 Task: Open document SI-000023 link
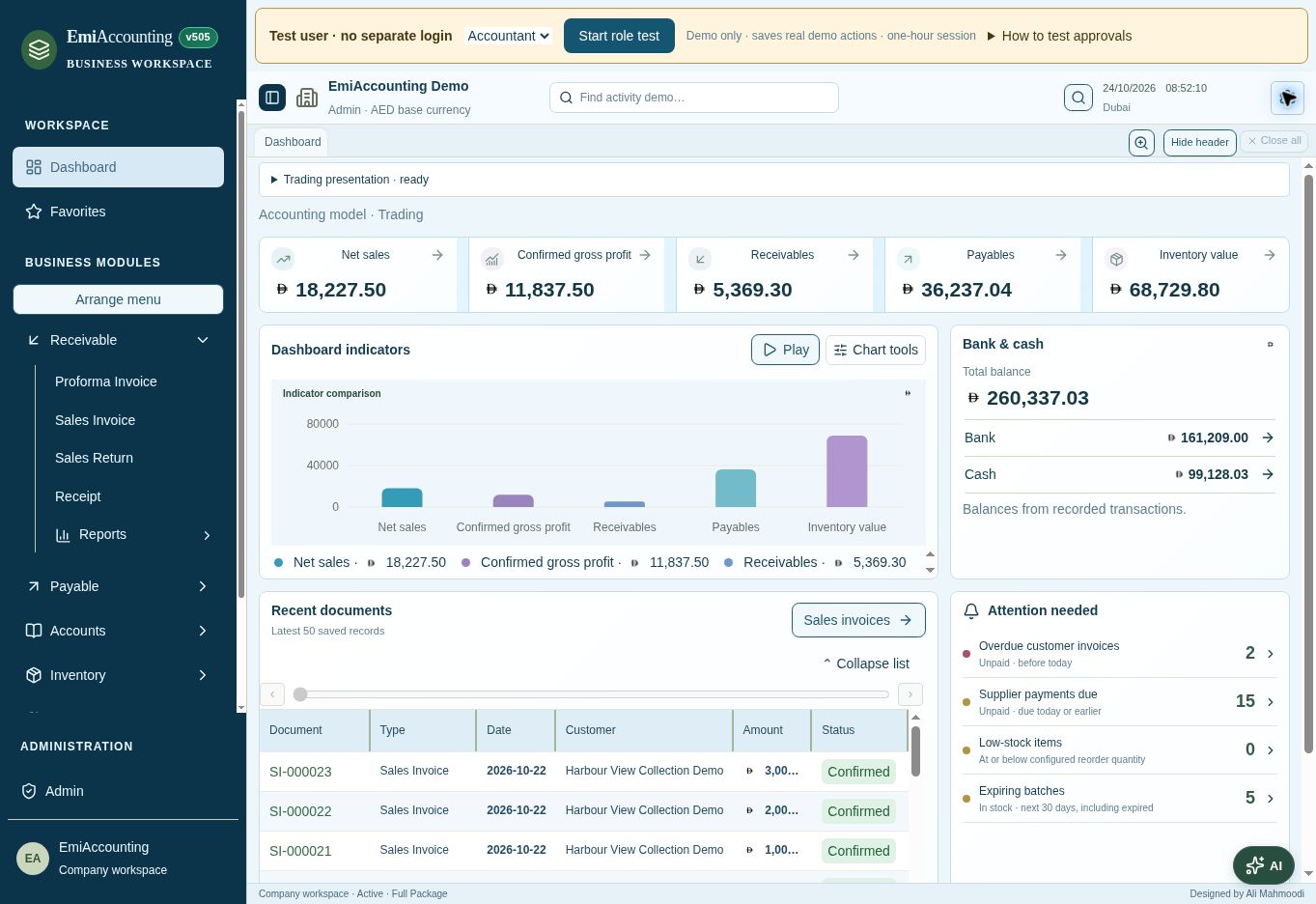(x=300, y=772)
